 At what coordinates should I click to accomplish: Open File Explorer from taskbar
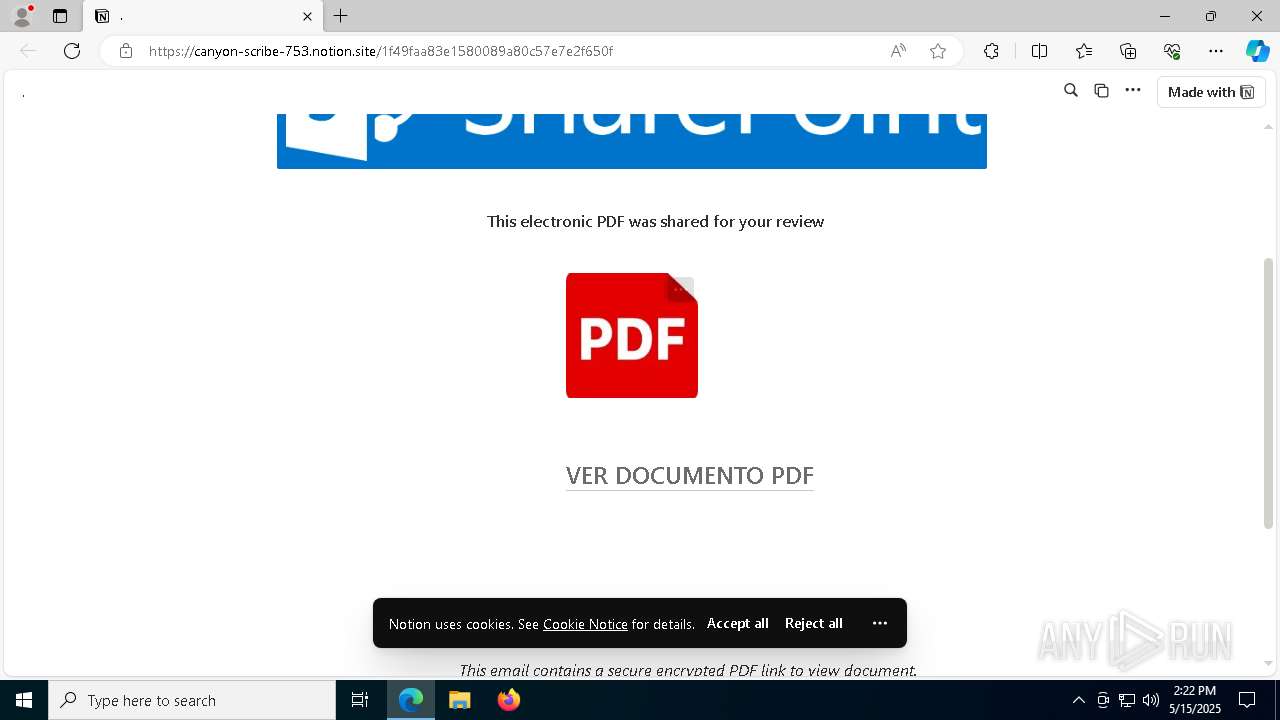click(460, 700)
